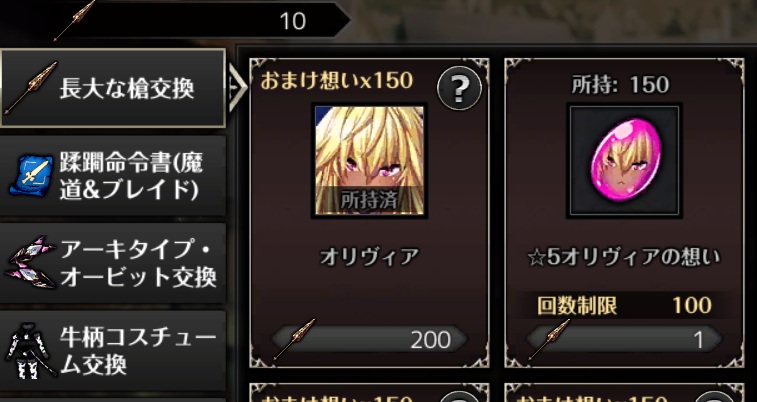The width and height of the screenshot is (757, 402).
Task: Tap the blonde オリヴィア character portrait
Action: (369, 160)
